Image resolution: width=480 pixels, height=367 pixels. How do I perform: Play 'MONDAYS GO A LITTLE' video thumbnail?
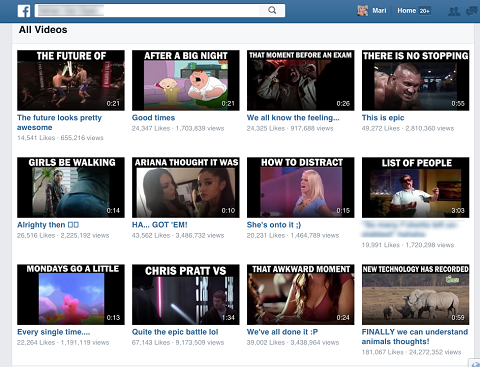(x=71, y=294)
